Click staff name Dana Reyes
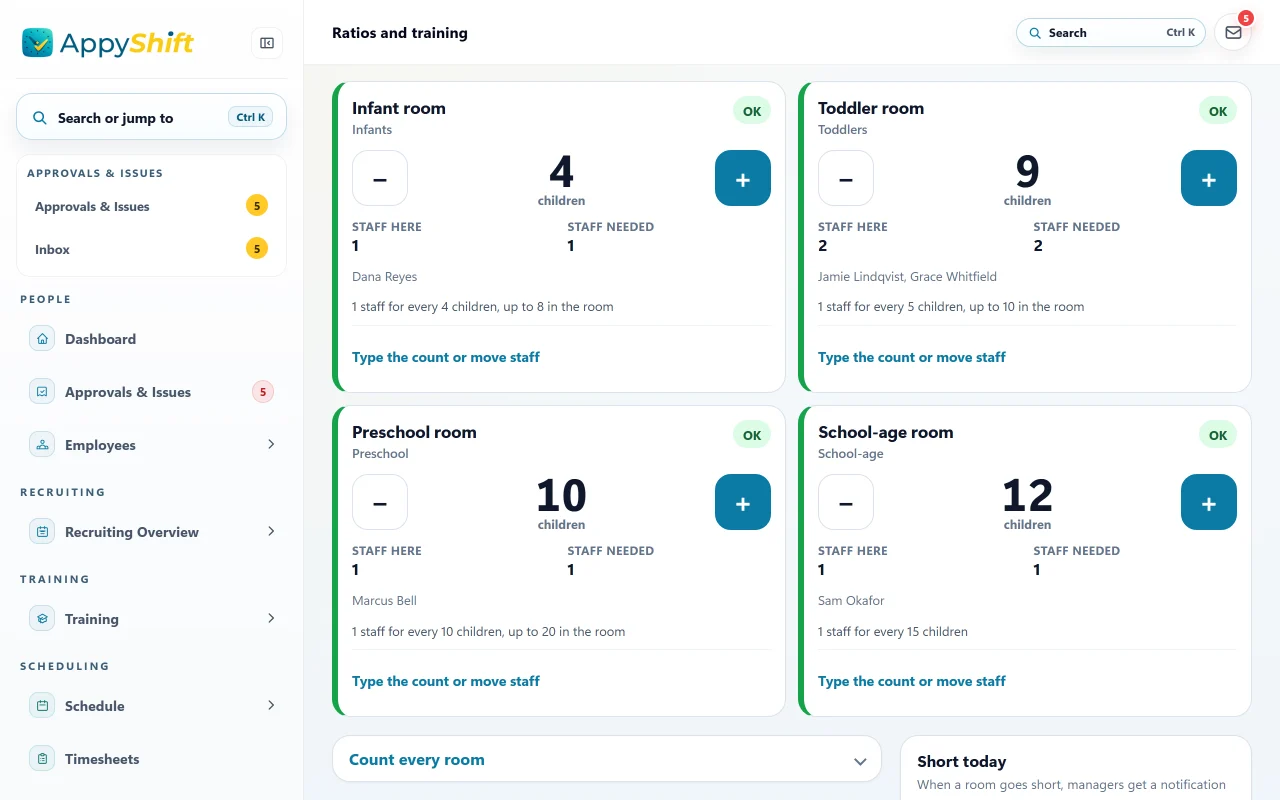 [384, 277]
